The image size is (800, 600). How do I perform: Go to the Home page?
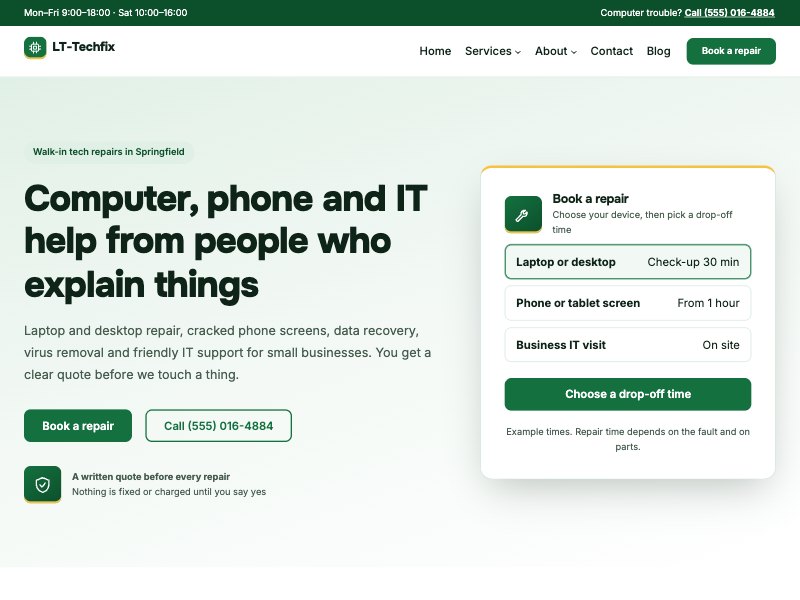point(435,51)
